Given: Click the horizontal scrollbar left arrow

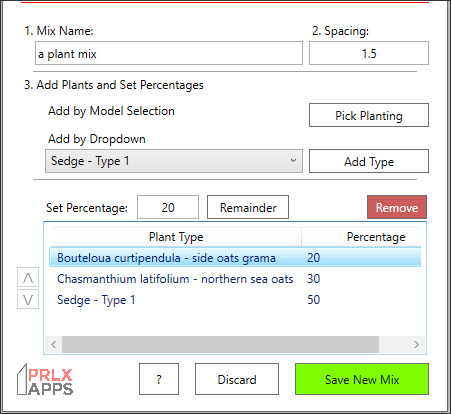Looking at the screenshot, I should pyautogui.click(x=53, y=344).
